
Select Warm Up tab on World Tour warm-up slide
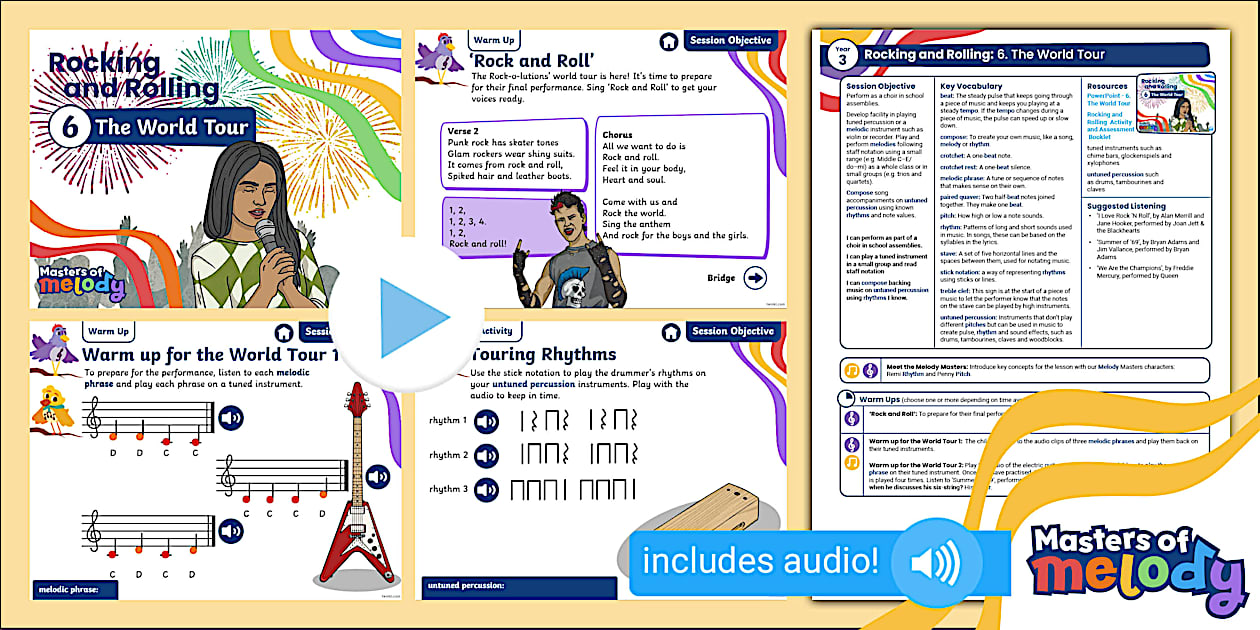[108, 331]
